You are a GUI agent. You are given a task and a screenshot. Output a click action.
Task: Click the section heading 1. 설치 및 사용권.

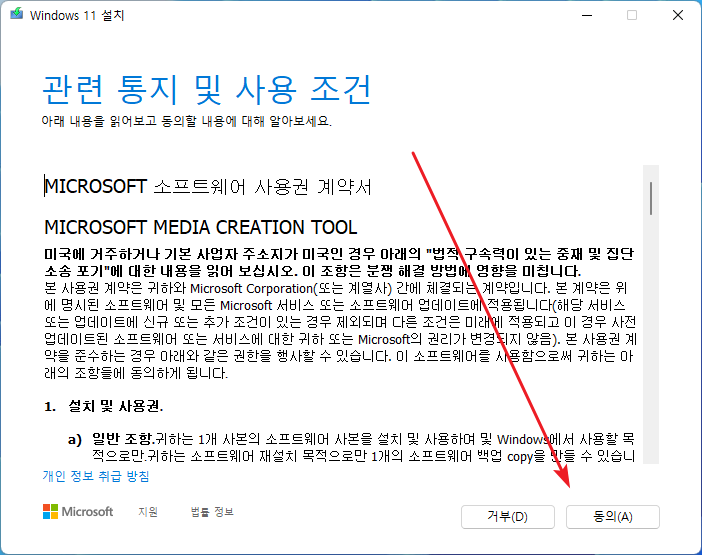103,406
